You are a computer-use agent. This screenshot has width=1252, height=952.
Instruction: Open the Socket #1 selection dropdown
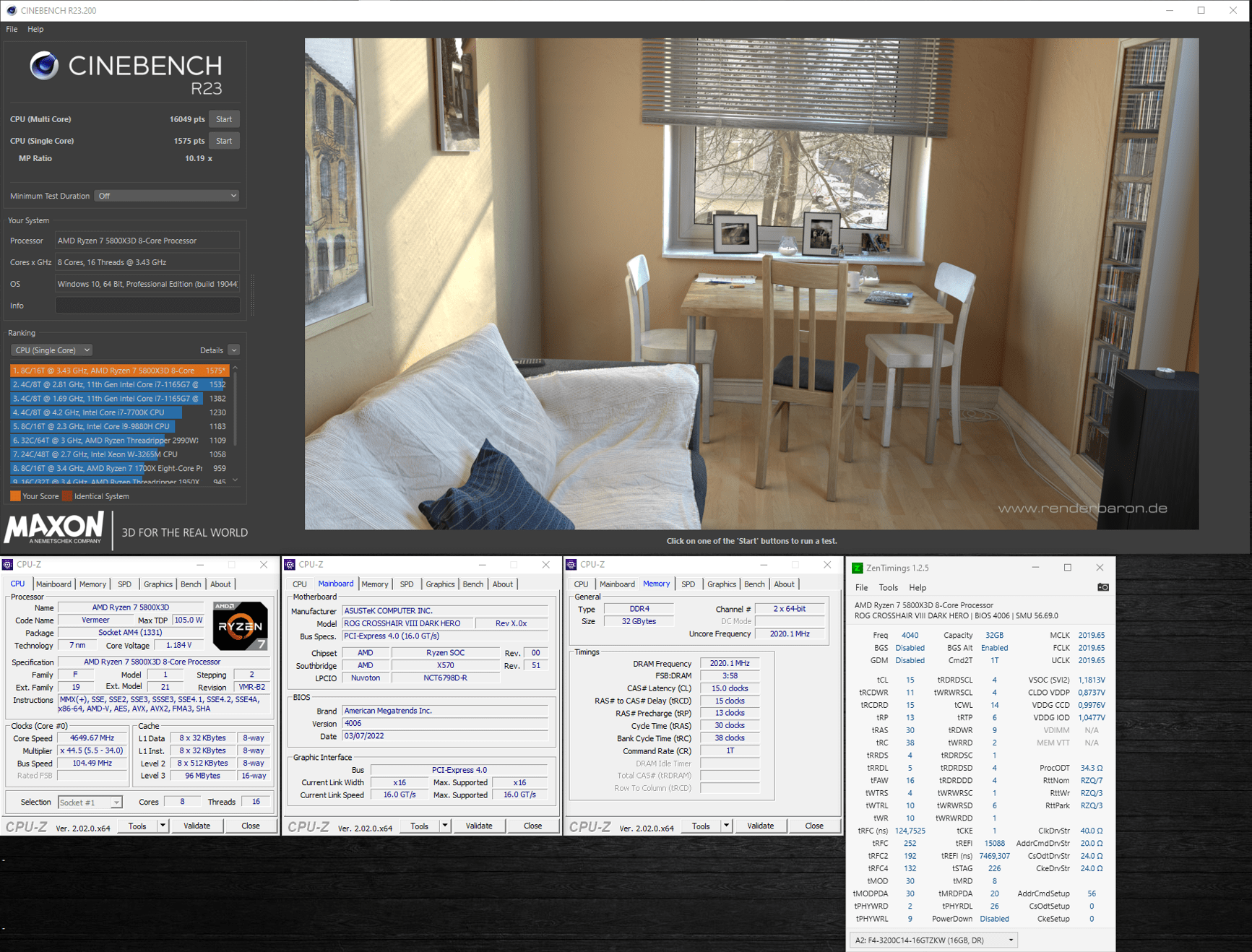click(90, 802)
